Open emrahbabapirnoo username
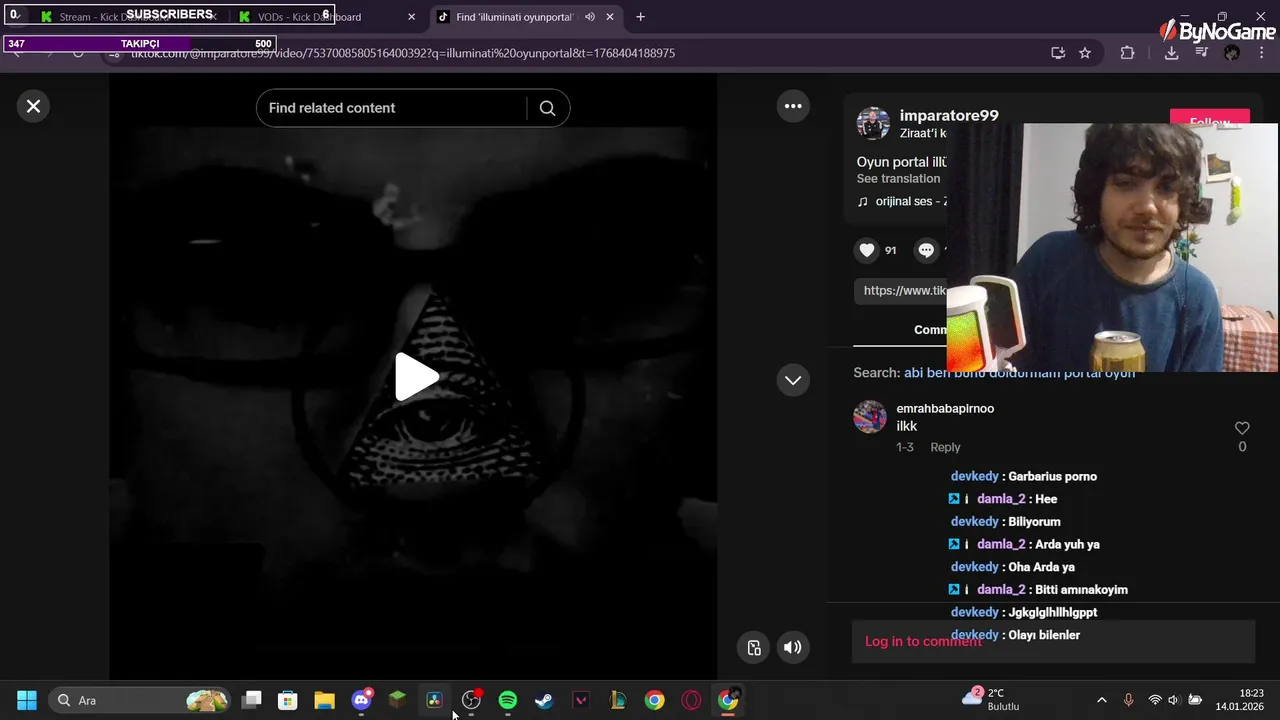This screenshot has height=720, width=1280. tap(945, 408)
